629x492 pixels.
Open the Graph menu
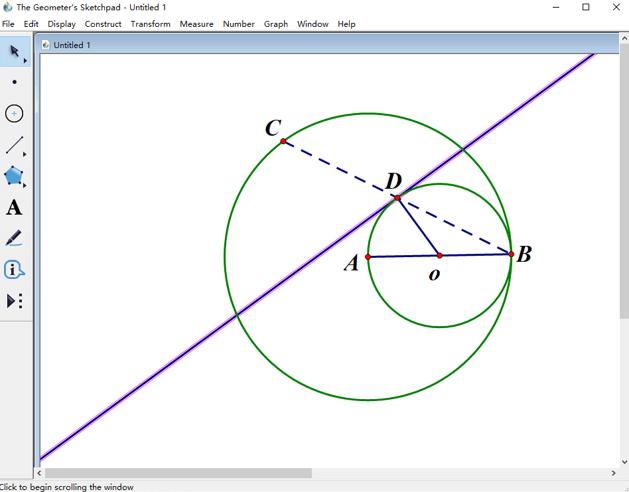(276, 24)
